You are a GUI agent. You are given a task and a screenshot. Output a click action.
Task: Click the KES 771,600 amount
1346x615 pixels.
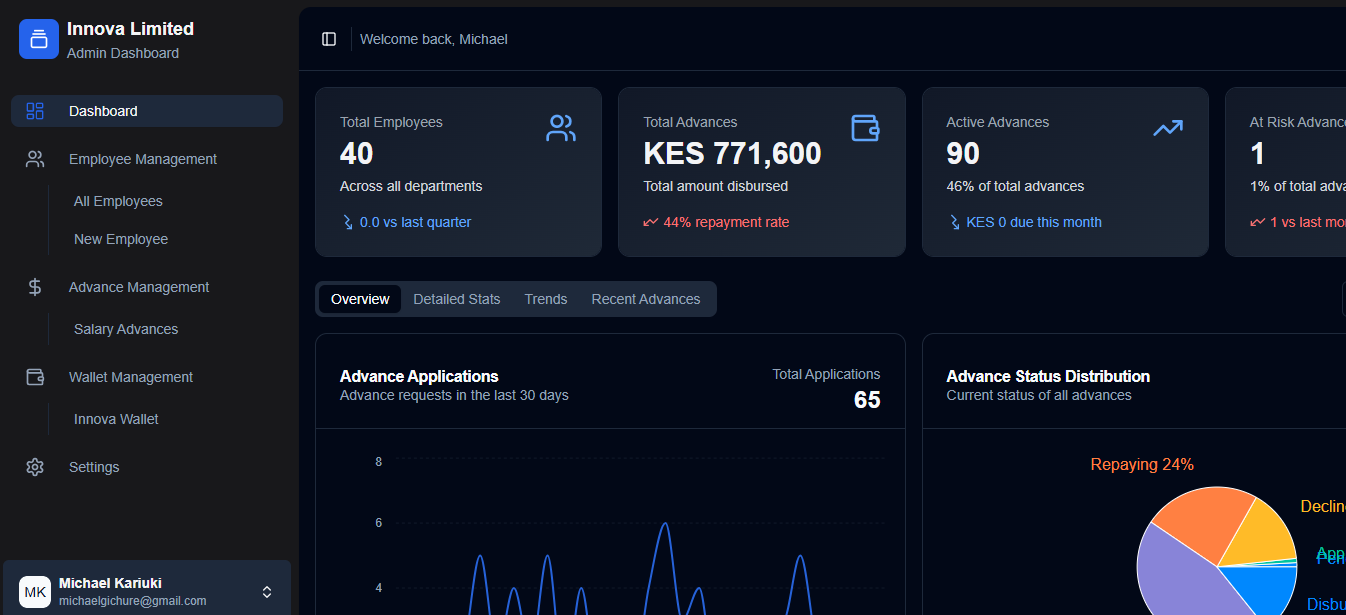coord(732,153)
